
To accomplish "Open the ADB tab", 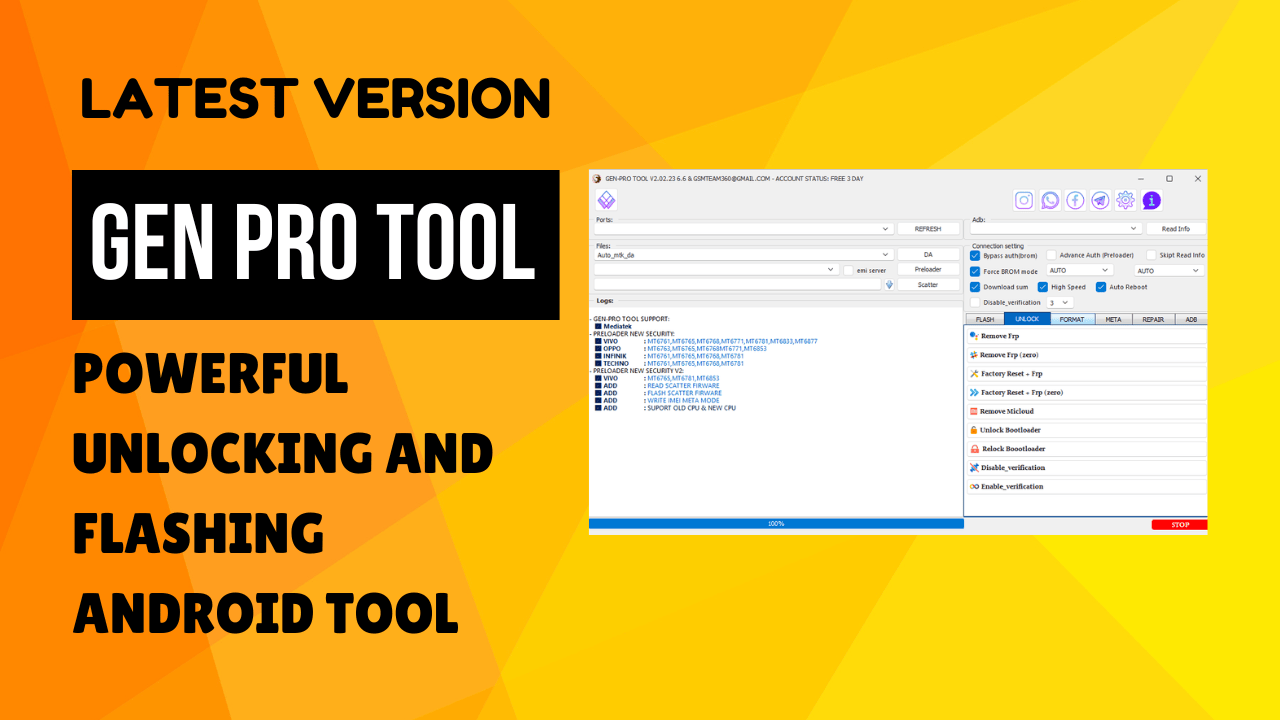I will (1191, 319).
